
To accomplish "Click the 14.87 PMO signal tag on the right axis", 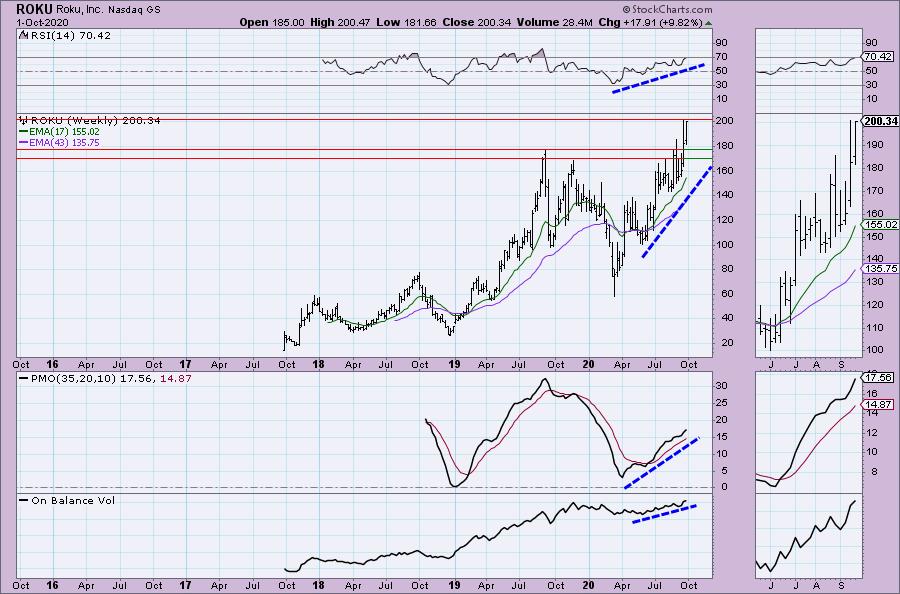I will (x=878, y=405).
